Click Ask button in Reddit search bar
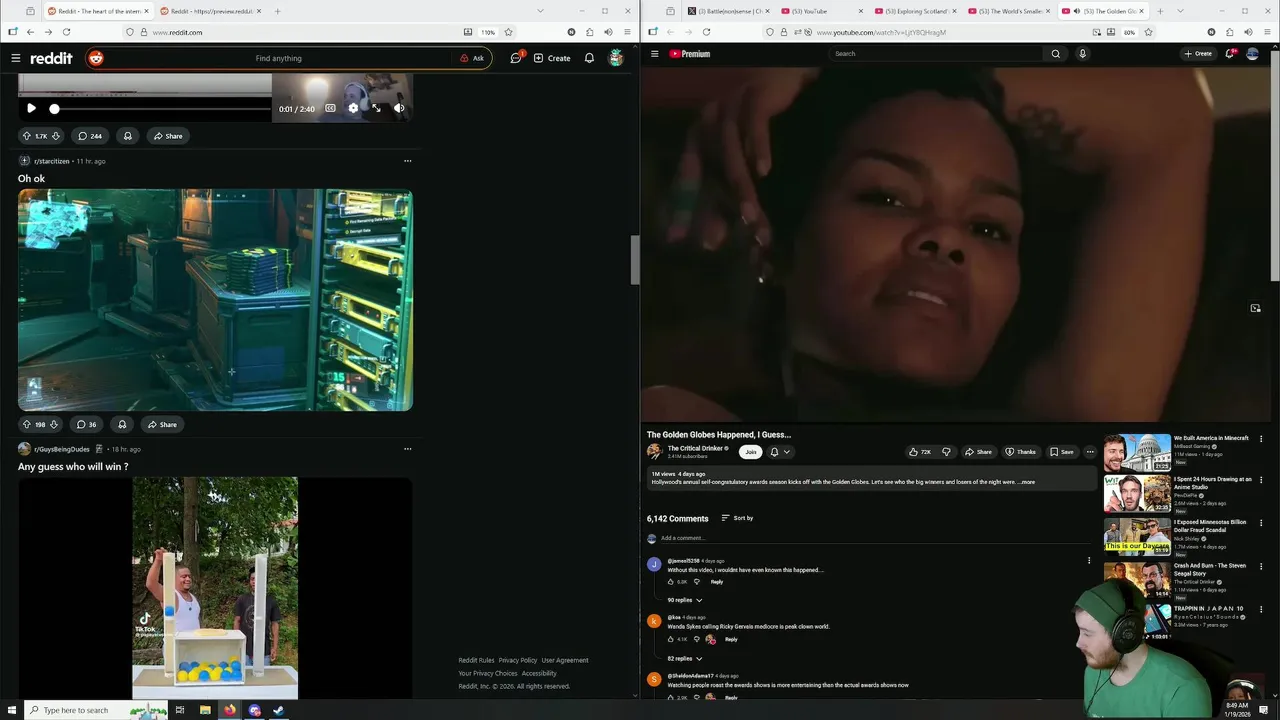Image resolution: width=1280 pixels, height=720 pixels. pos(472,58)
